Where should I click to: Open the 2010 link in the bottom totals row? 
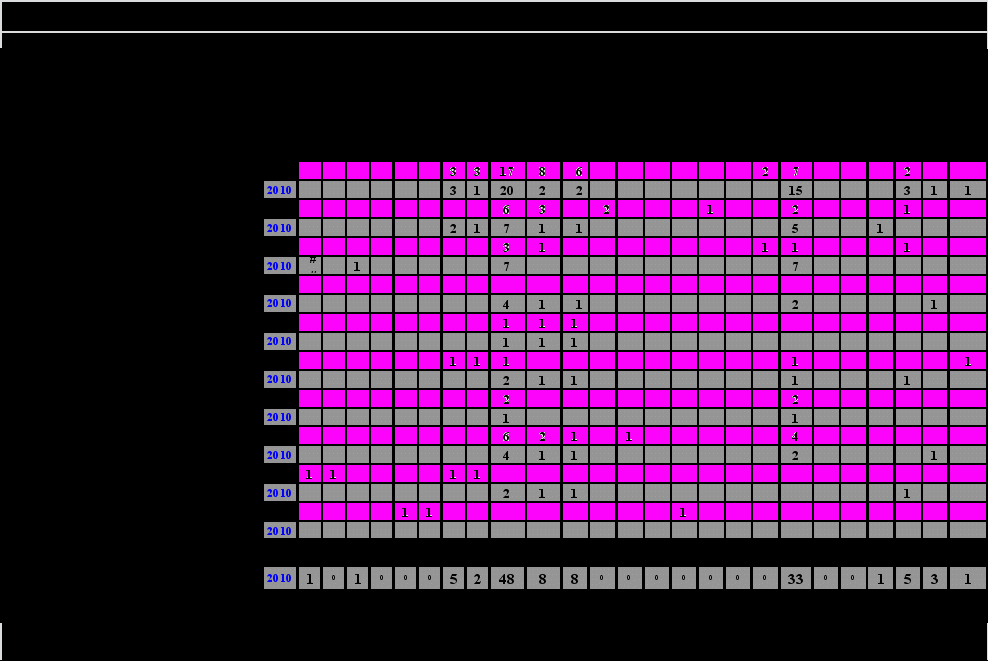pyautogui.click(x=279, y=578)
